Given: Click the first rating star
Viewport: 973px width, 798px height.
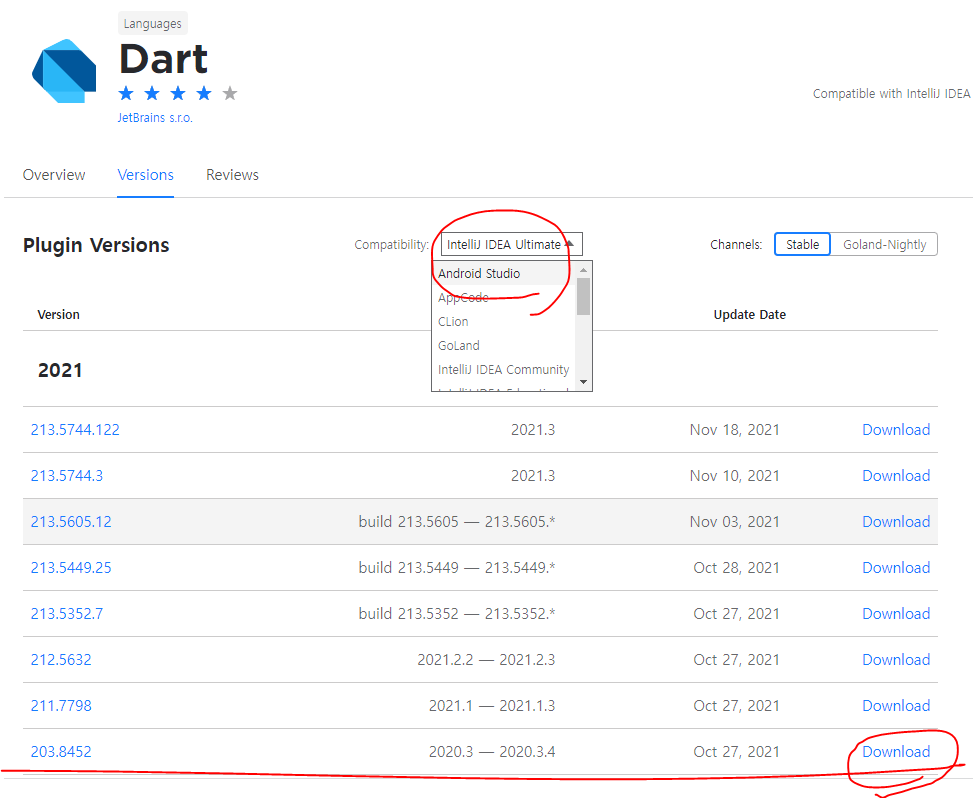Looking at the screenshot, I should [x=126, y=93].
